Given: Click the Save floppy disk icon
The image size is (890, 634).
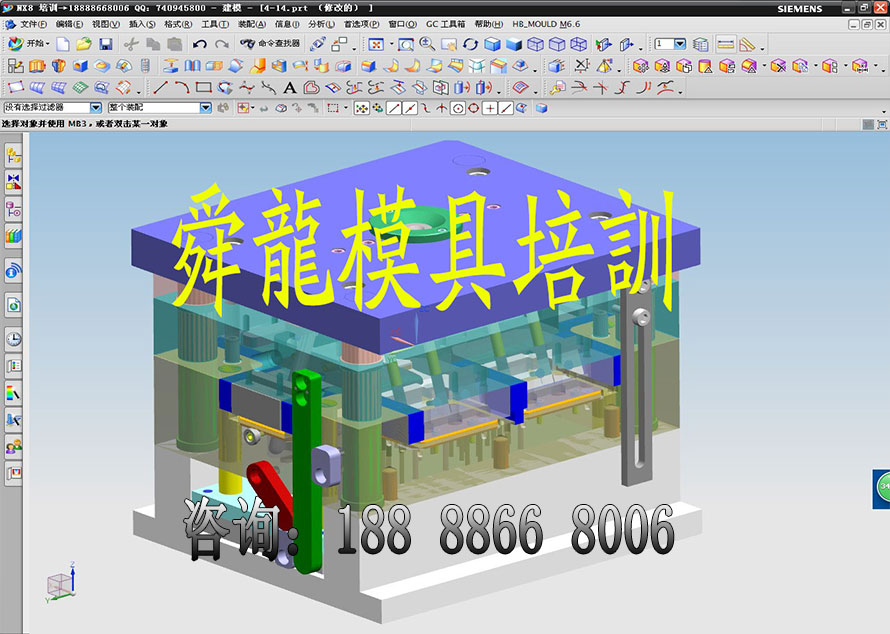Looking at the screenshot, I should [x=105, y=44].
